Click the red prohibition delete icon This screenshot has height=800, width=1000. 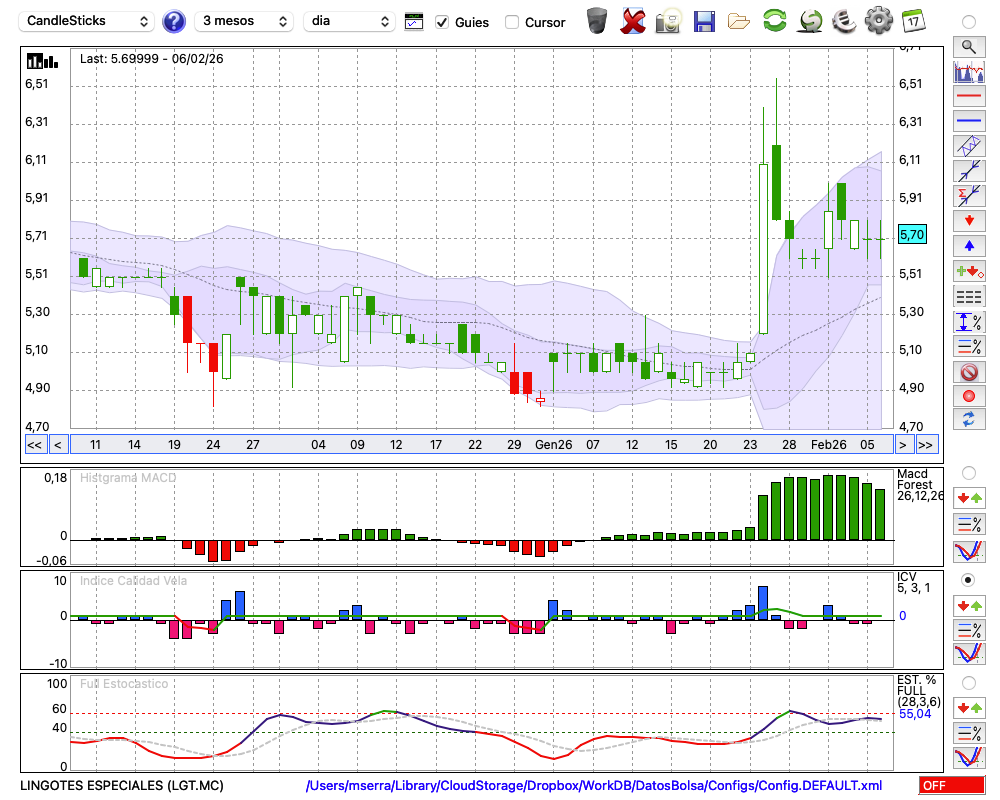tap(968, 372)
